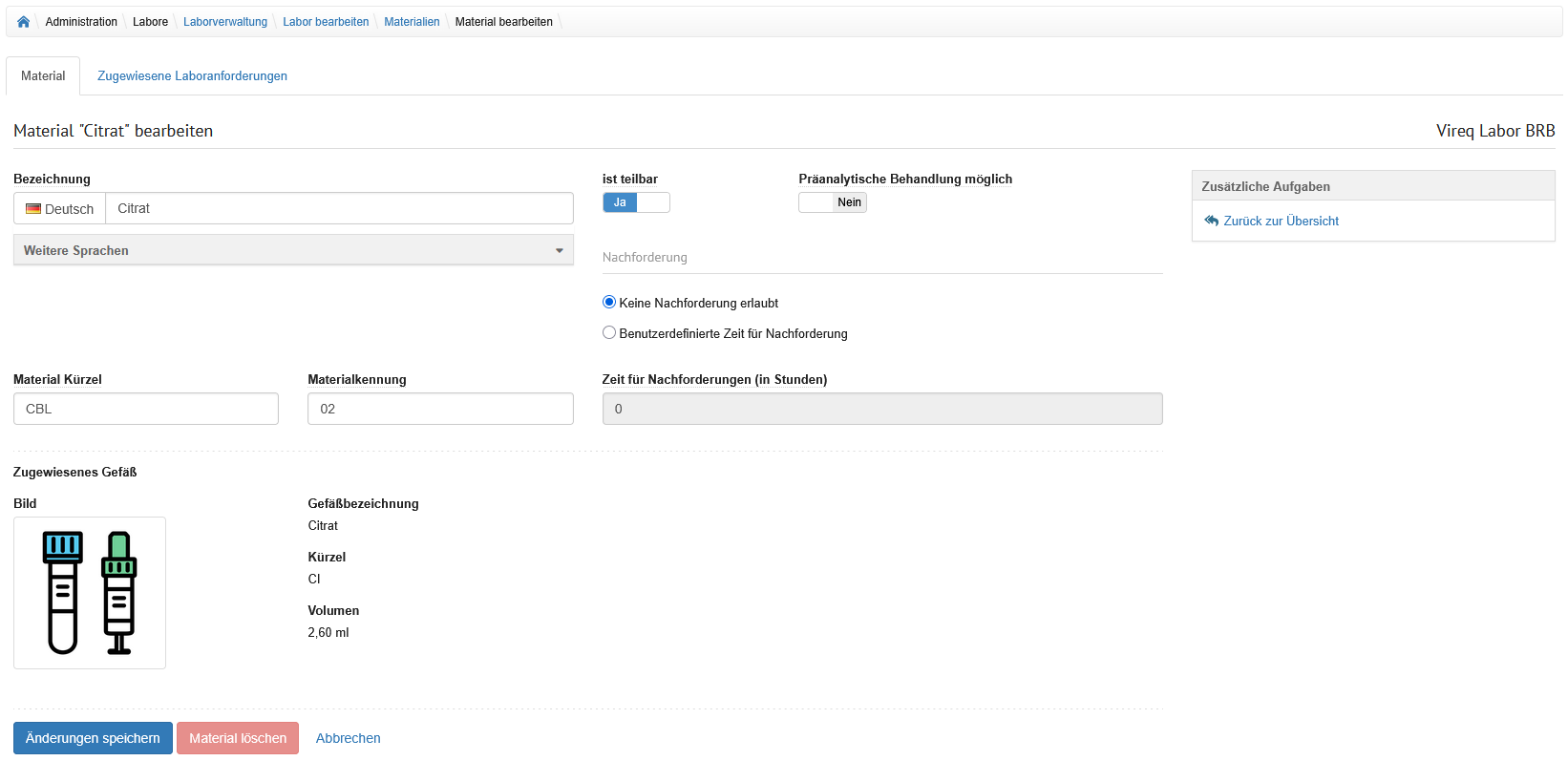This screenshot has height=761, width=1568.
Task: Focus the Materialkennung text field
Action: [x=440, y=409]
